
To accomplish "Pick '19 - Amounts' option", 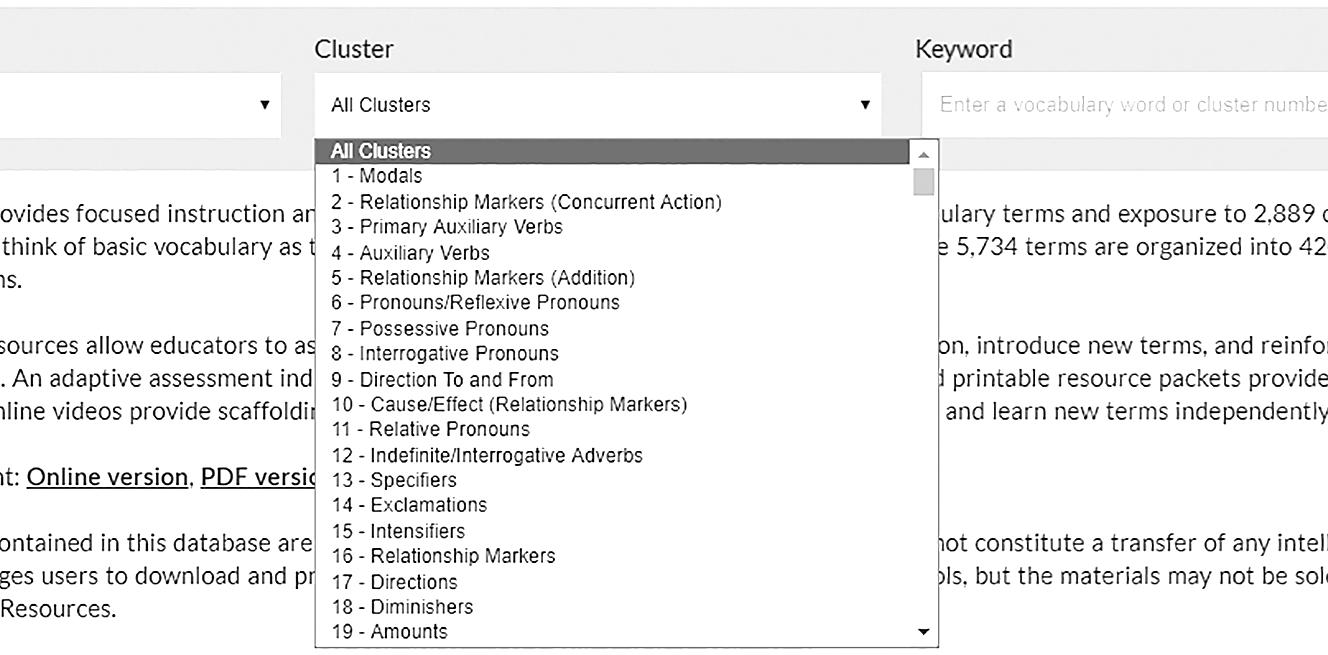I will click(389, 632).
